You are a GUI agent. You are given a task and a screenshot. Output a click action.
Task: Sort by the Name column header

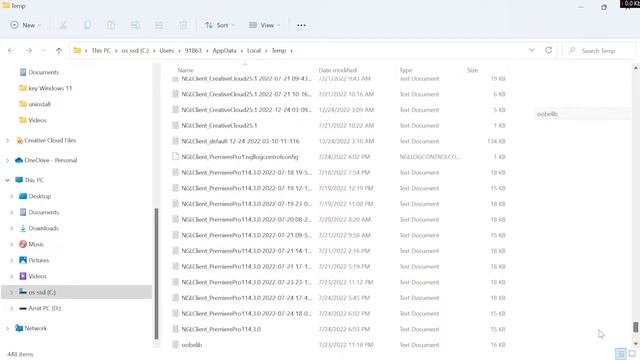click(x=185, y=70)
